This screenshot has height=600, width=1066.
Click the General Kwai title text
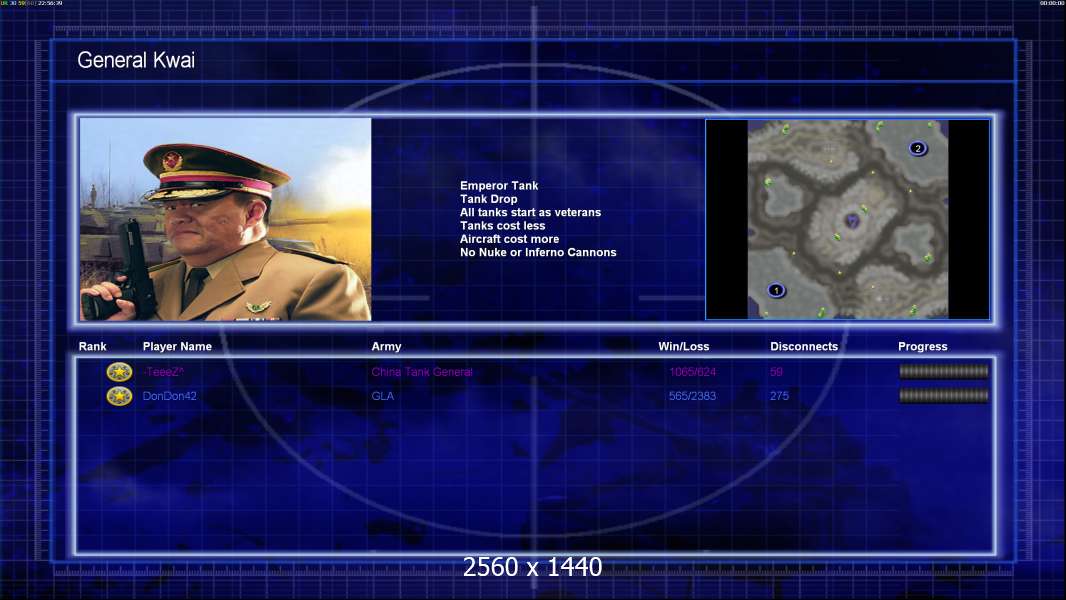tap(136, 60)
